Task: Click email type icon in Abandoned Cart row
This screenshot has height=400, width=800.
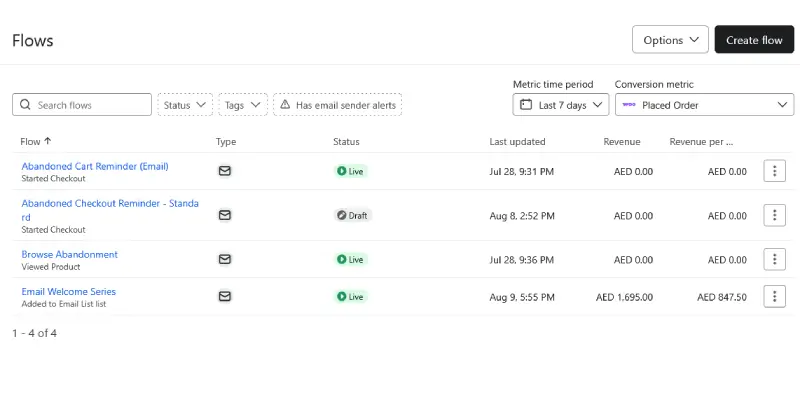Action: (225, 171)
